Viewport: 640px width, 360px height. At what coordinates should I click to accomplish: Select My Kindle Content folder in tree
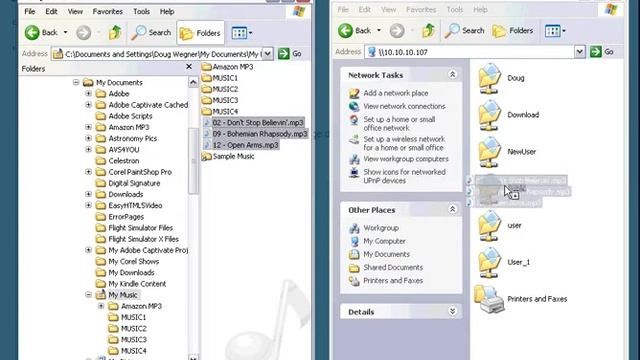pos(137,284)
